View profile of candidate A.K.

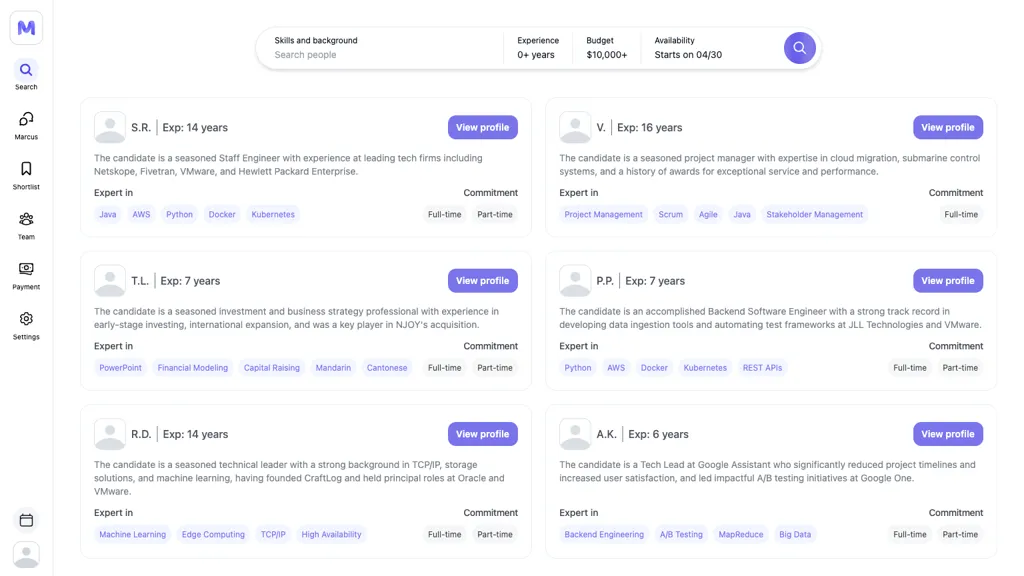(947, 433)
